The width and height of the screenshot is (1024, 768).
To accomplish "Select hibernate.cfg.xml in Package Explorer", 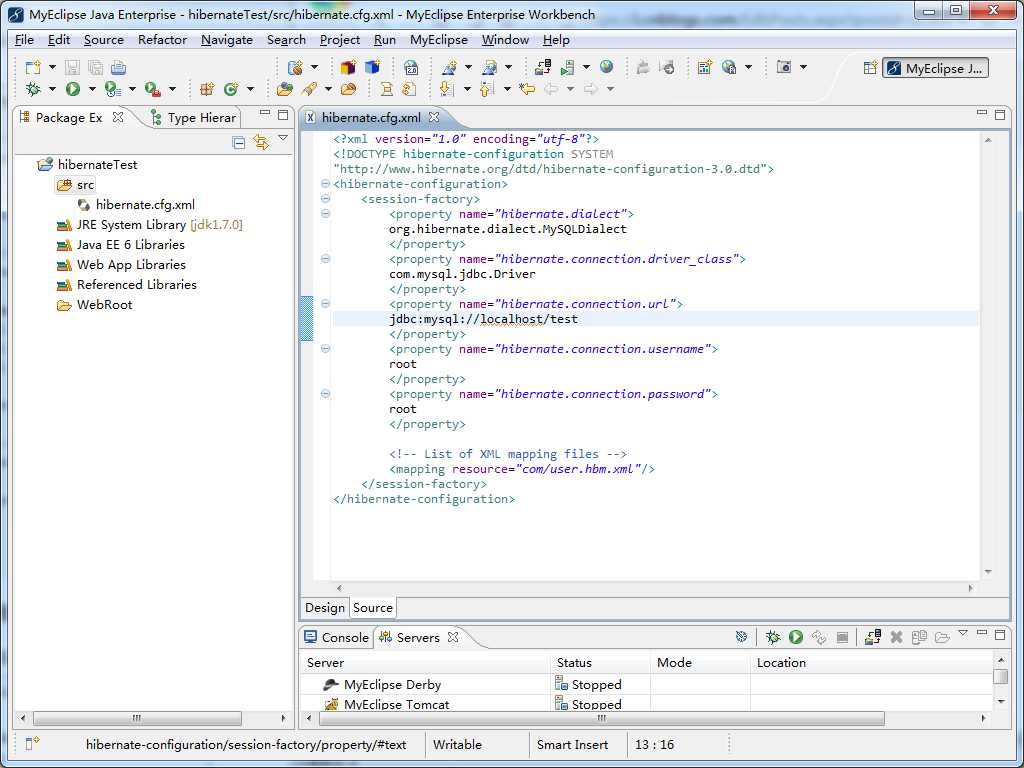I will pyautogui.click(x=145, y=204).
